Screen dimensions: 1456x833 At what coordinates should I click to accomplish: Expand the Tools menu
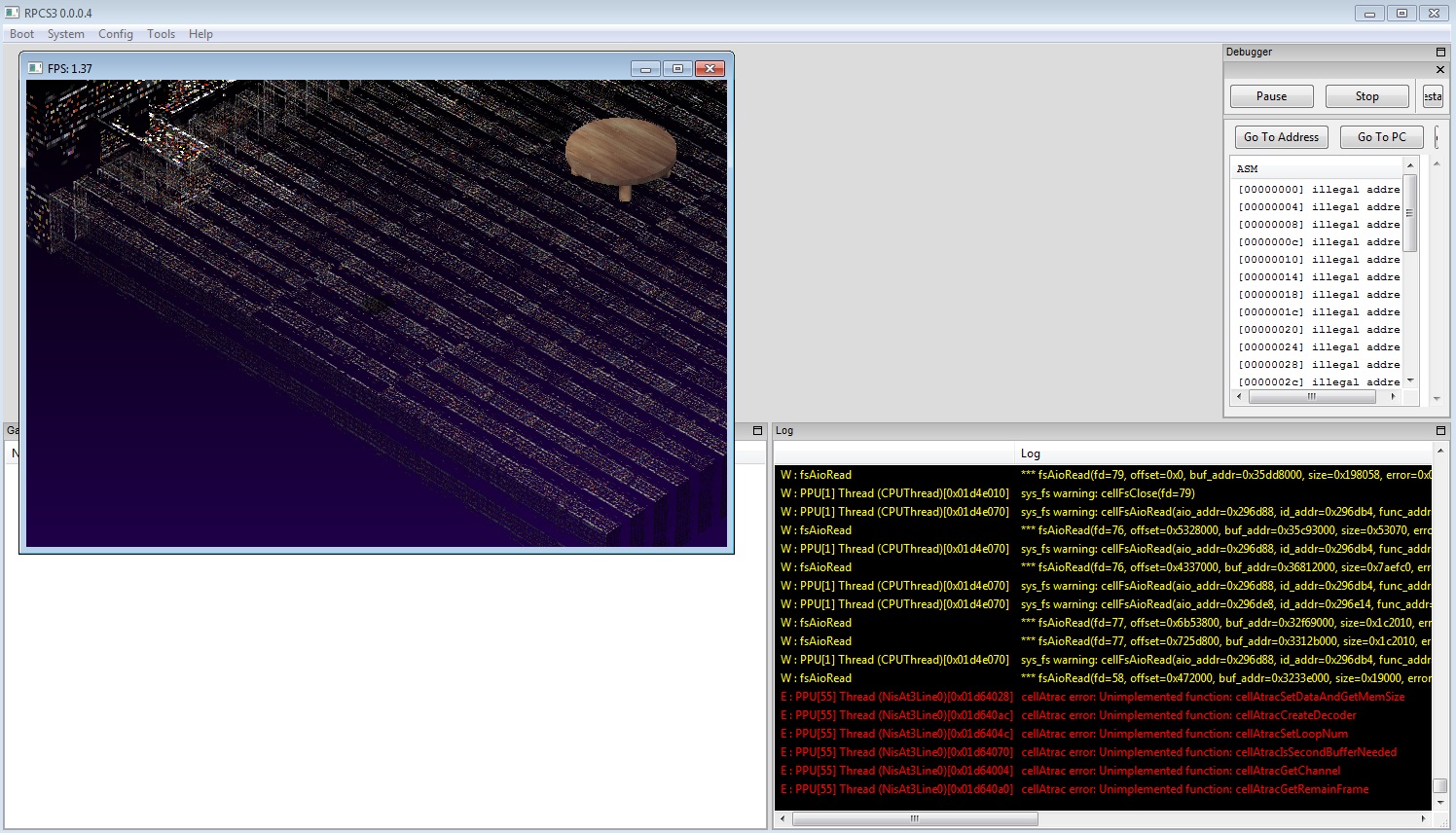click(x=161, y=34)
